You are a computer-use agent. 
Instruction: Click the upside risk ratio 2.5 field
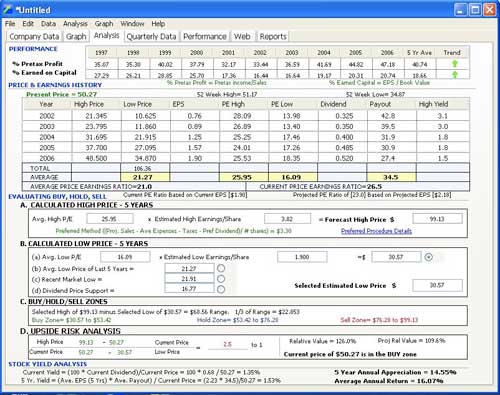(x=228, y=344)
